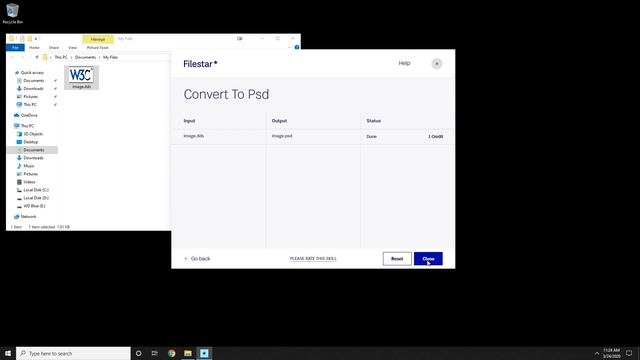
Task: Click the Status column header
Action: pos(373,121)
